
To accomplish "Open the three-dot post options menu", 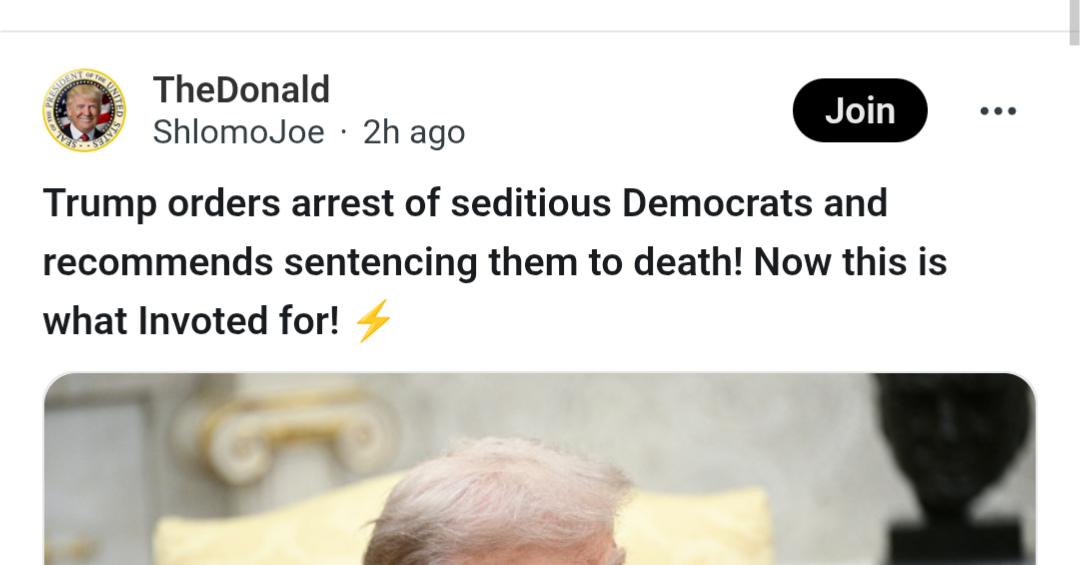I will (997, 111).
